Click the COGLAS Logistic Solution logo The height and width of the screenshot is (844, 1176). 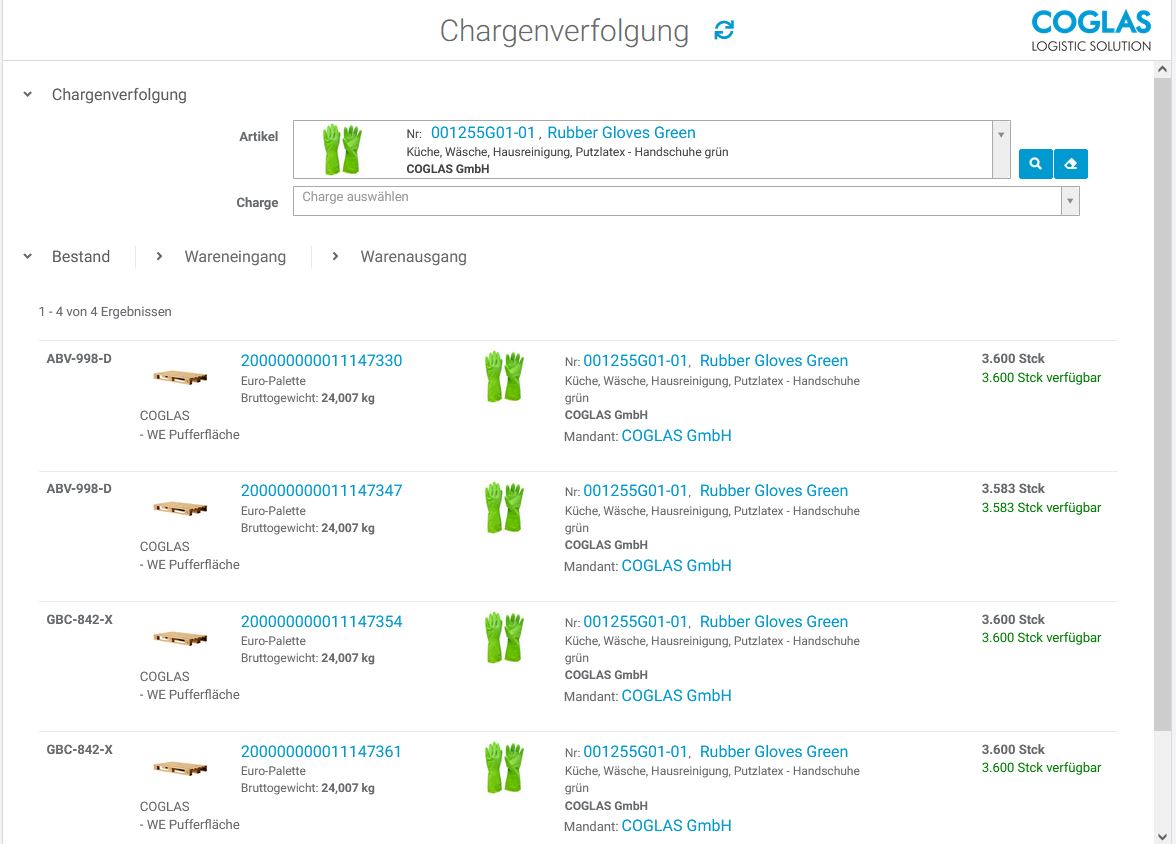pyautogui.click(x=1090, y=31)
